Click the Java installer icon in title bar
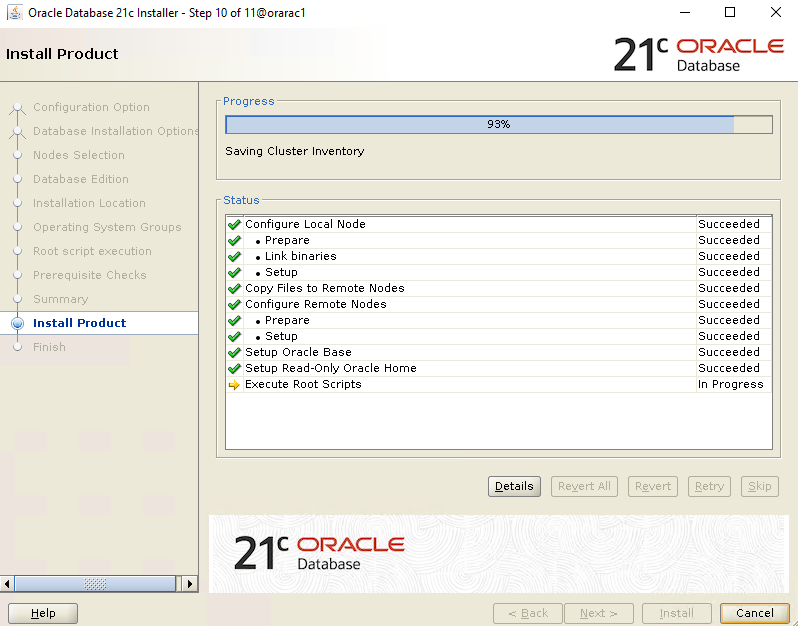798x626 pixels. (x=15, y=12)
